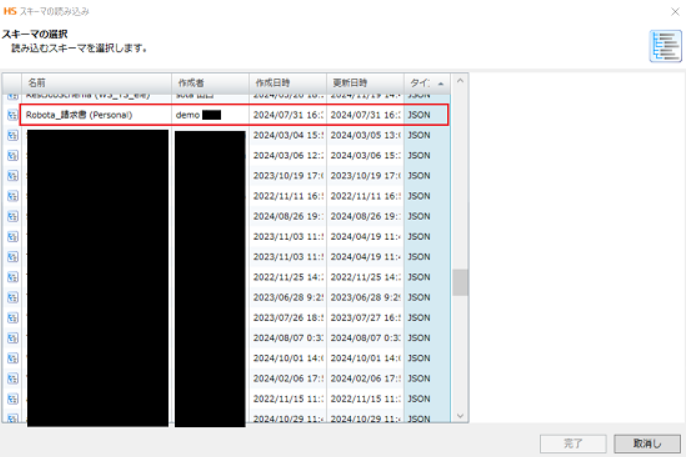The width and height of the screenshot is (686, 457).
Task: Click the row icon for 2022/11/15 schema
Action: coord(12,399)
